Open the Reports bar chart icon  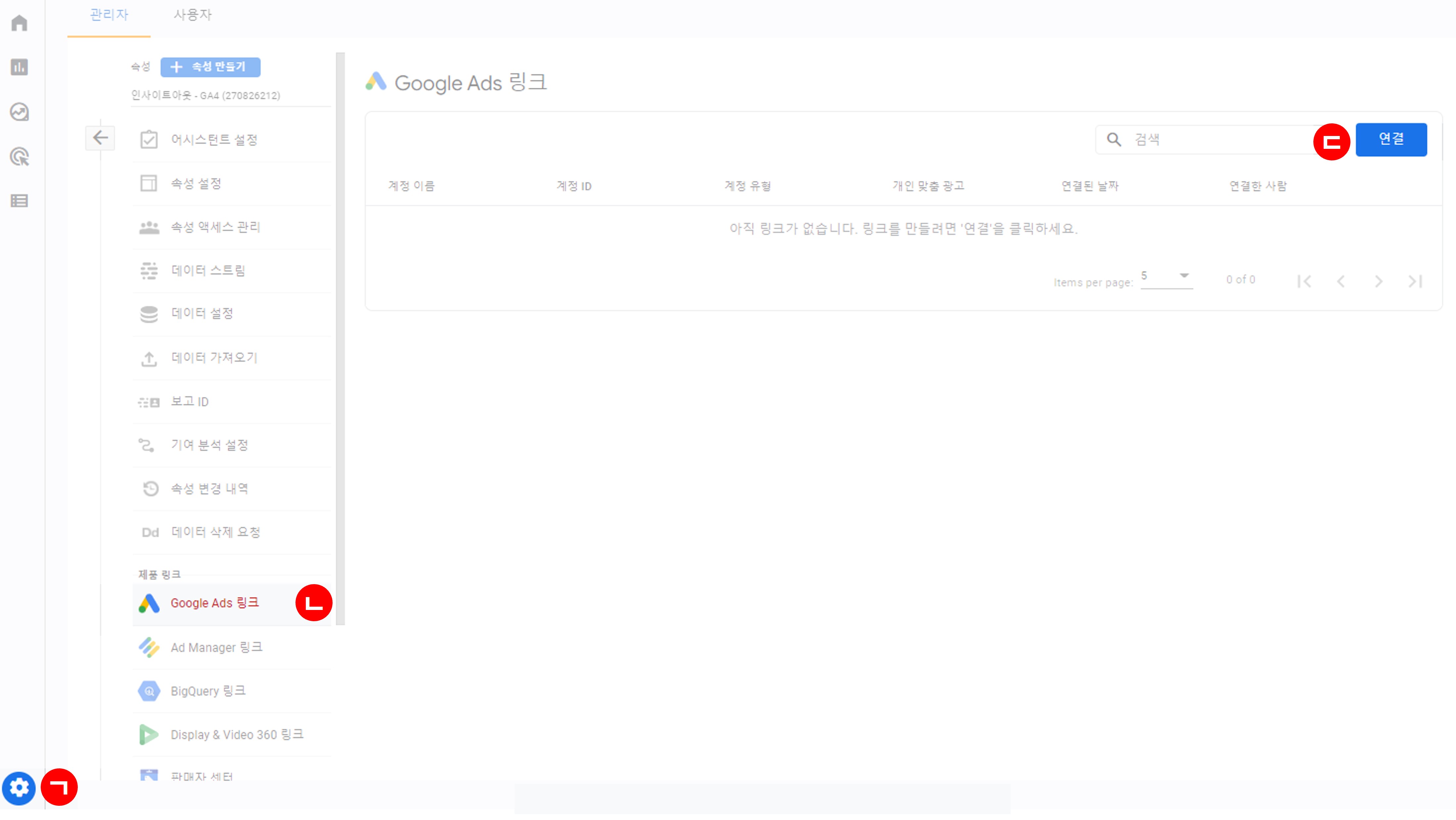[19, 67]
